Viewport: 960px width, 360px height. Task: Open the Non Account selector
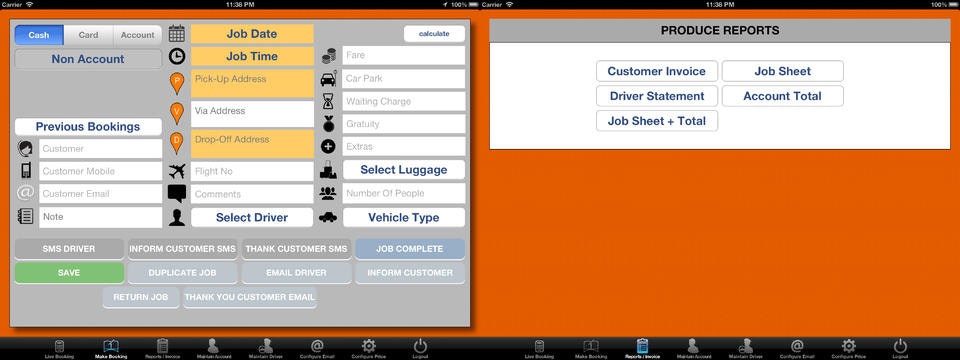(88, 59)
